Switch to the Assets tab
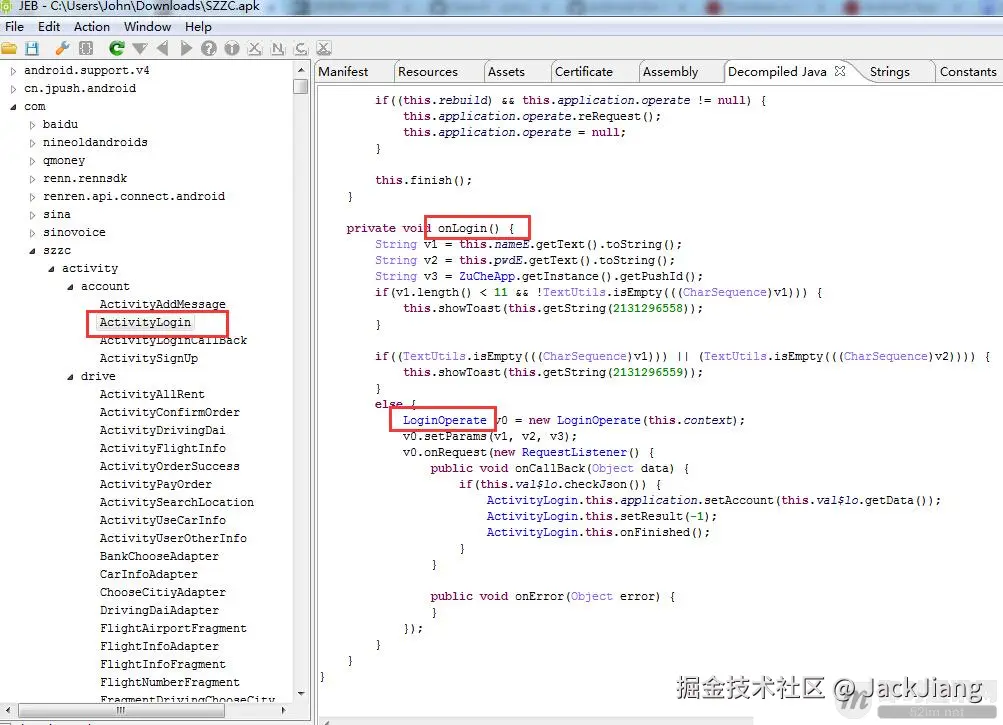This screenshot has height=725, width=1003. [506, 72]
